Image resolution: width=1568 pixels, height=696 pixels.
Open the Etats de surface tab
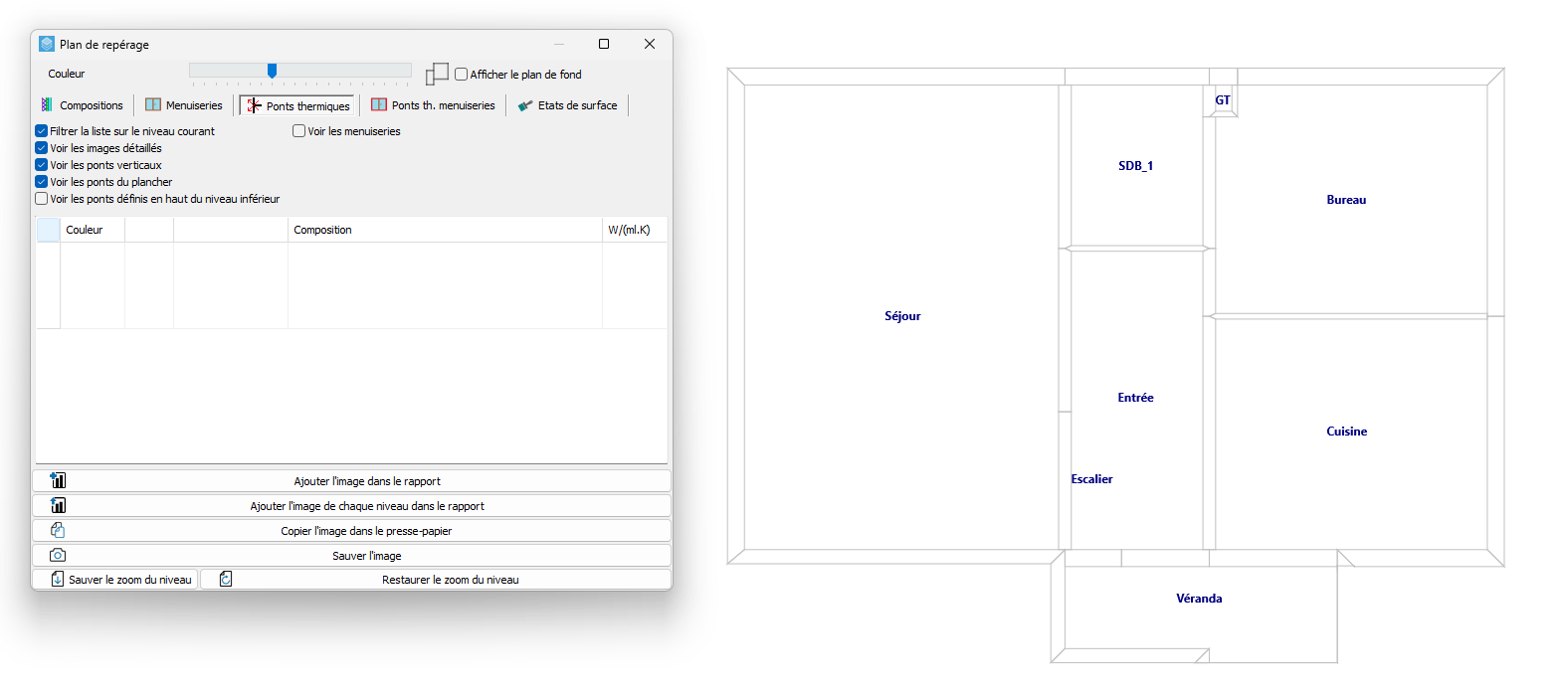[x=568, y=105]
